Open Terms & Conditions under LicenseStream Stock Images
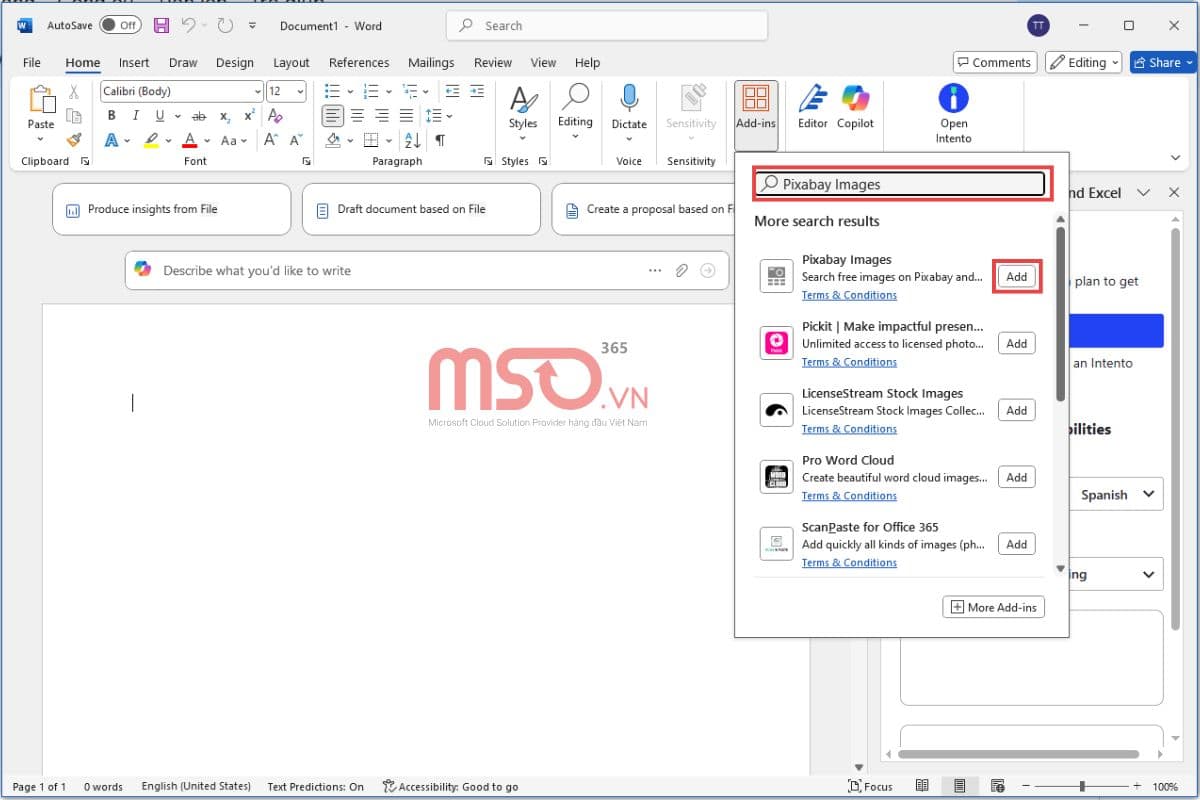Image resolution: width=1200 pixels, height=800 pixels. [x=849, y=429]
